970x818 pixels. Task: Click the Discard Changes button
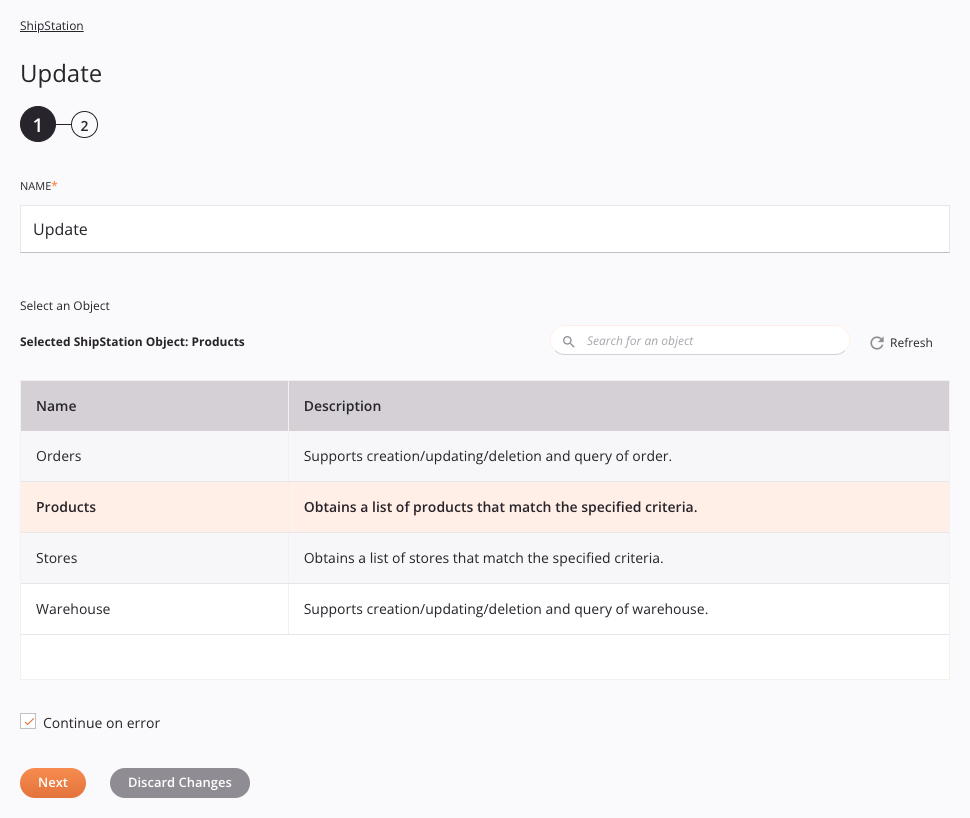point(180,783)
